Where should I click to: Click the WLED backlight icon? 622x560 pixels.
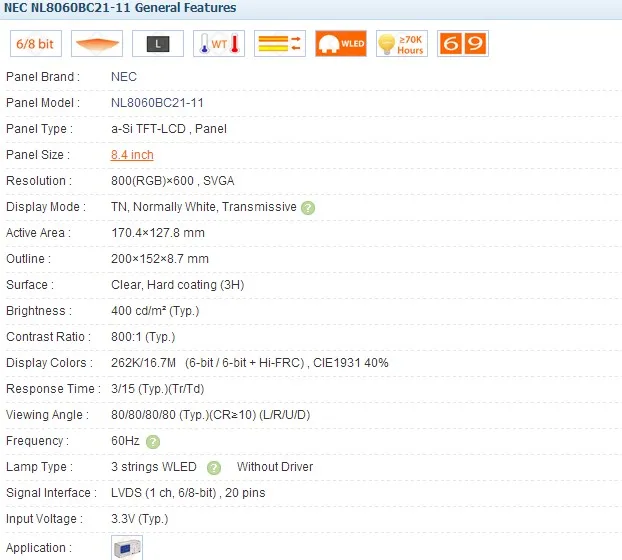point(341,44)
